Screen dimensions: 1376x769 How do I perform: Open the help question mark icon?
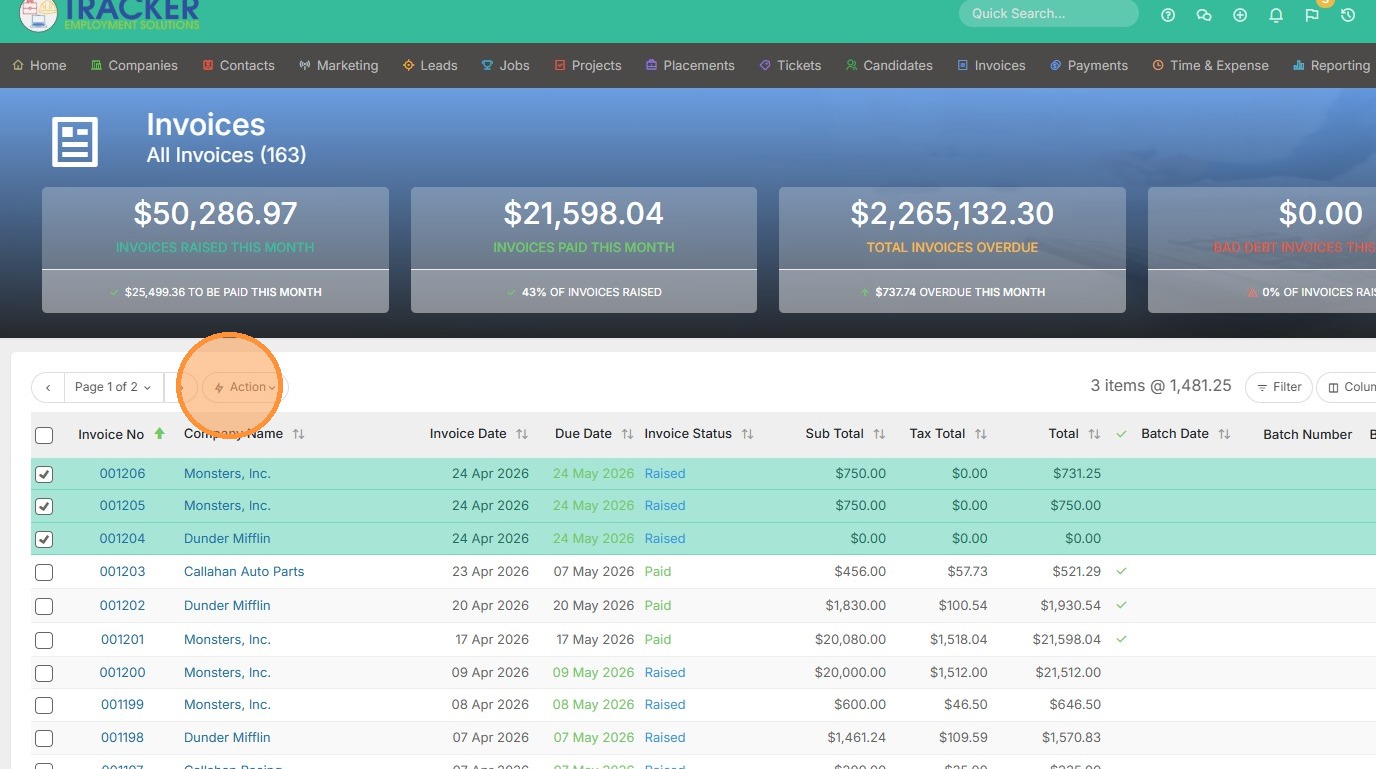(1168, 15)
